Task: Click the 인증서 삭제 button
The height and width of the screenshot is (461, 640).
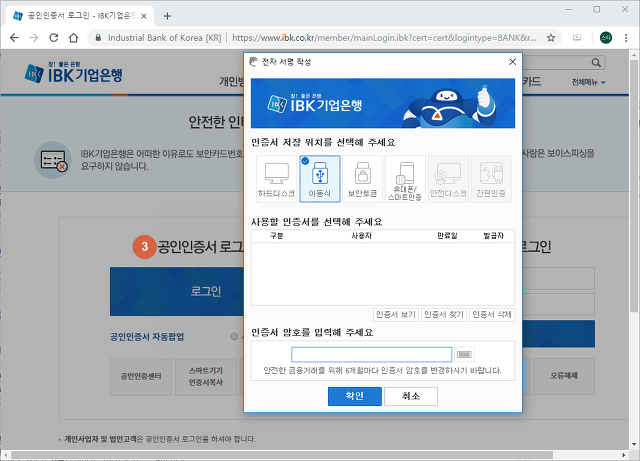Action: tap(492, 314)
